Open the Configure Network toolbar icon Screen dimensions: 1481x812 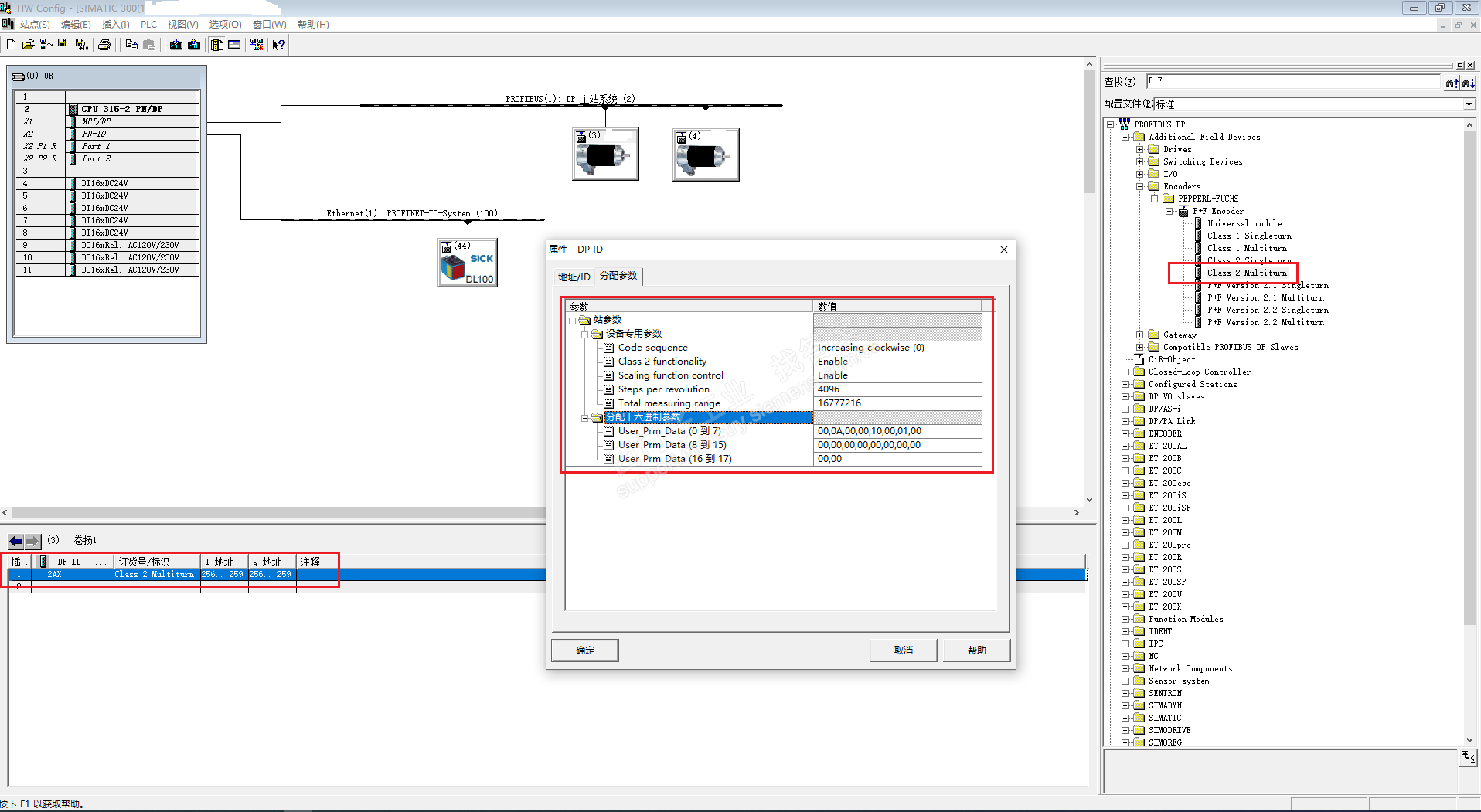[x=257, y=45]
